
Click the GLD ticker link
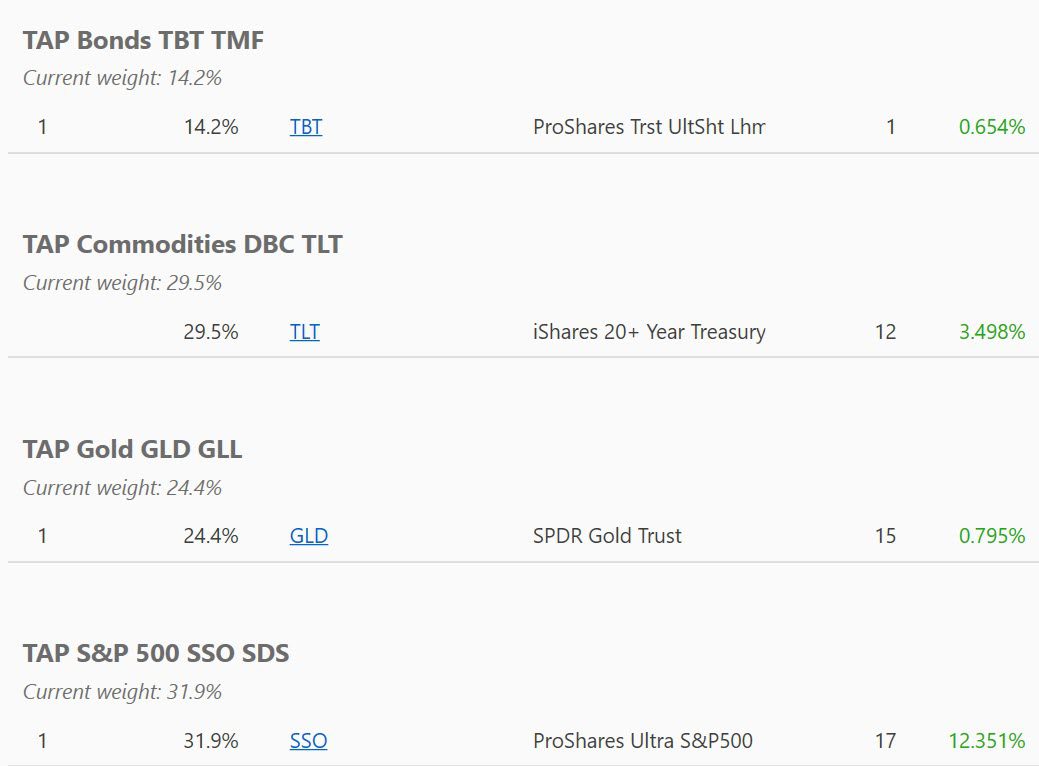click(309, 536)
